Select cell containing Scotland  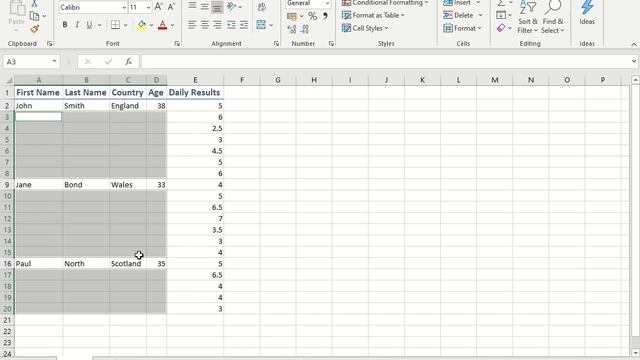(x=128, y=264)
